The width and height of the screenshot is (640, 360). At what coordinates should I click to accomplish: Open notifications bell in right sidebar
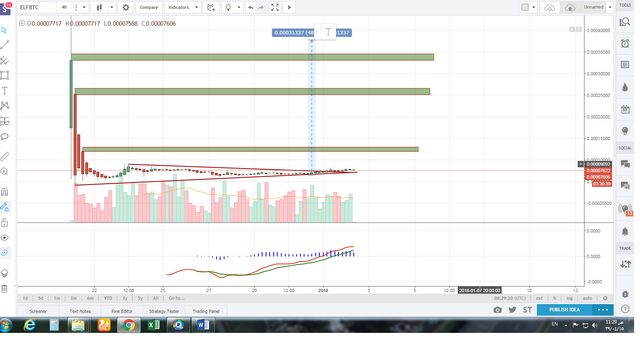coord(625,231)
